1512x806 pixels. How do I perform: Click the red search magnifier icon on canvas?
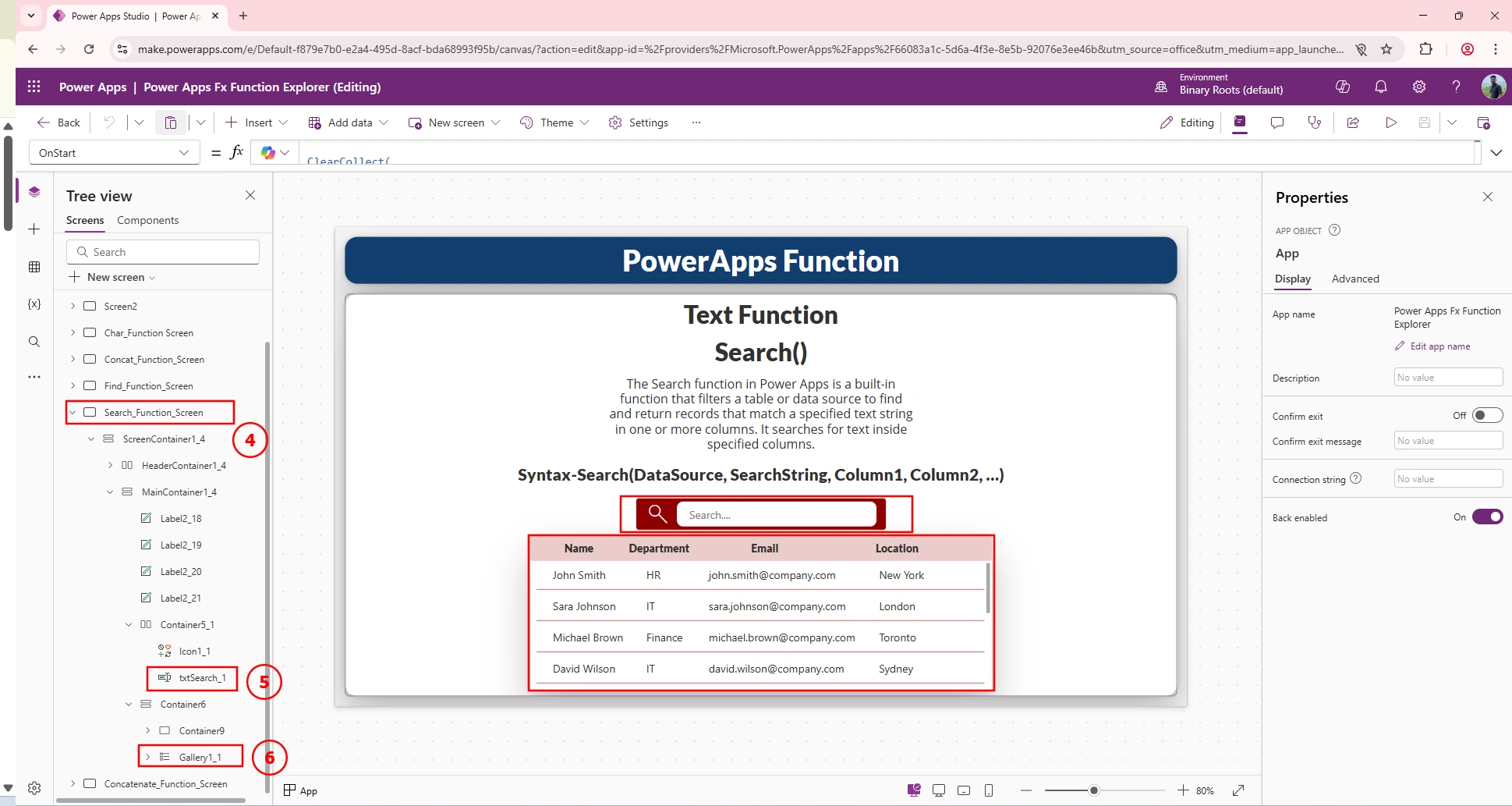pos(657,514)
